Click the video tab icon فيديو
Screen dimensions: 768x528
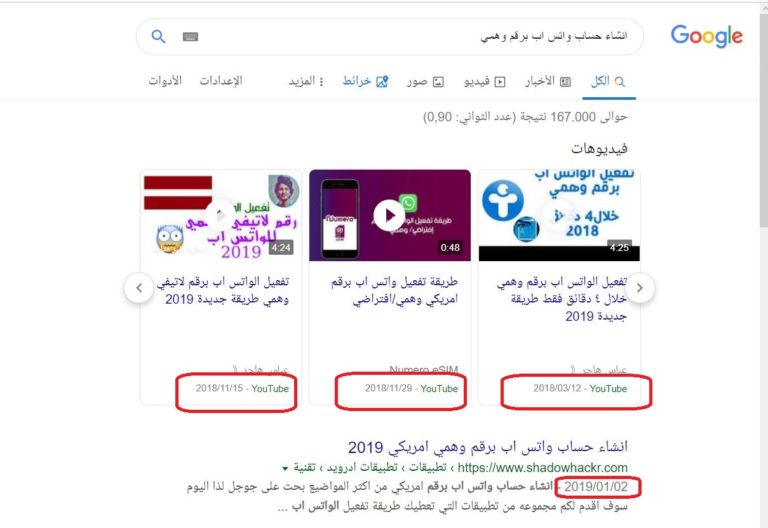[500, 82]
